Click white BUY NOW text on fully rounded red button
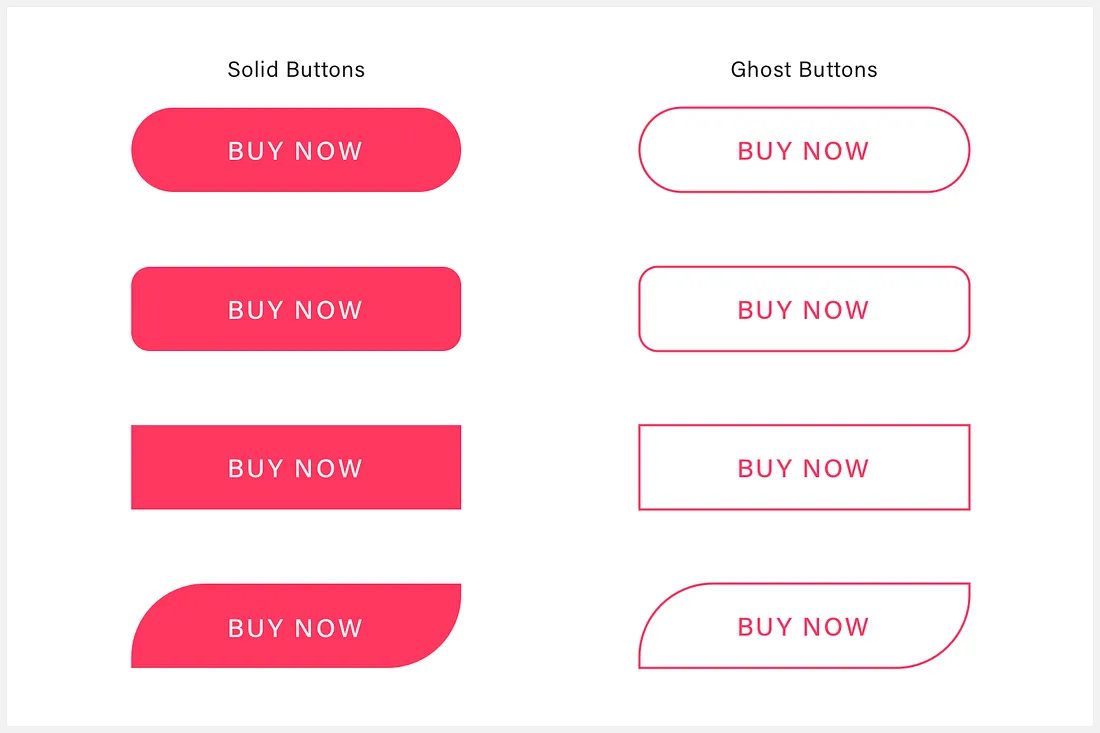Image resolution: width=1100 pixels, height=733 pixels. (295, 151)
